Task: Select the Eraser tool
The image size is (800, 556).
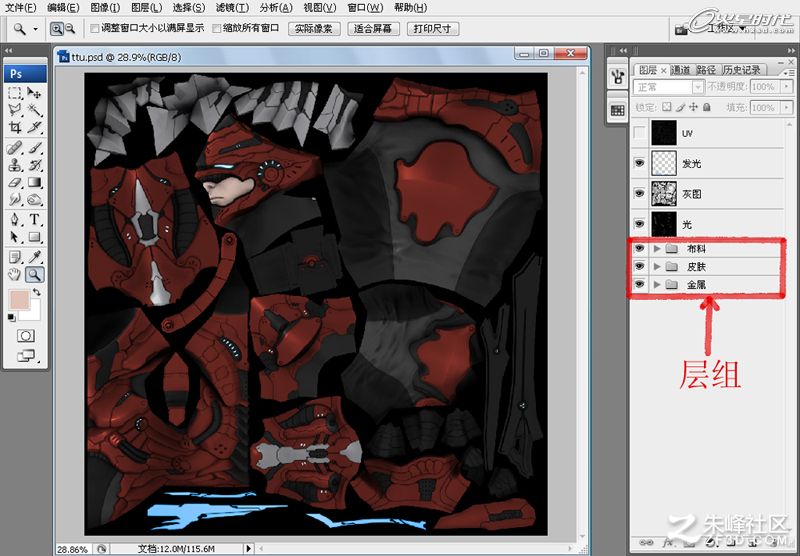Action: click(15, 182)
